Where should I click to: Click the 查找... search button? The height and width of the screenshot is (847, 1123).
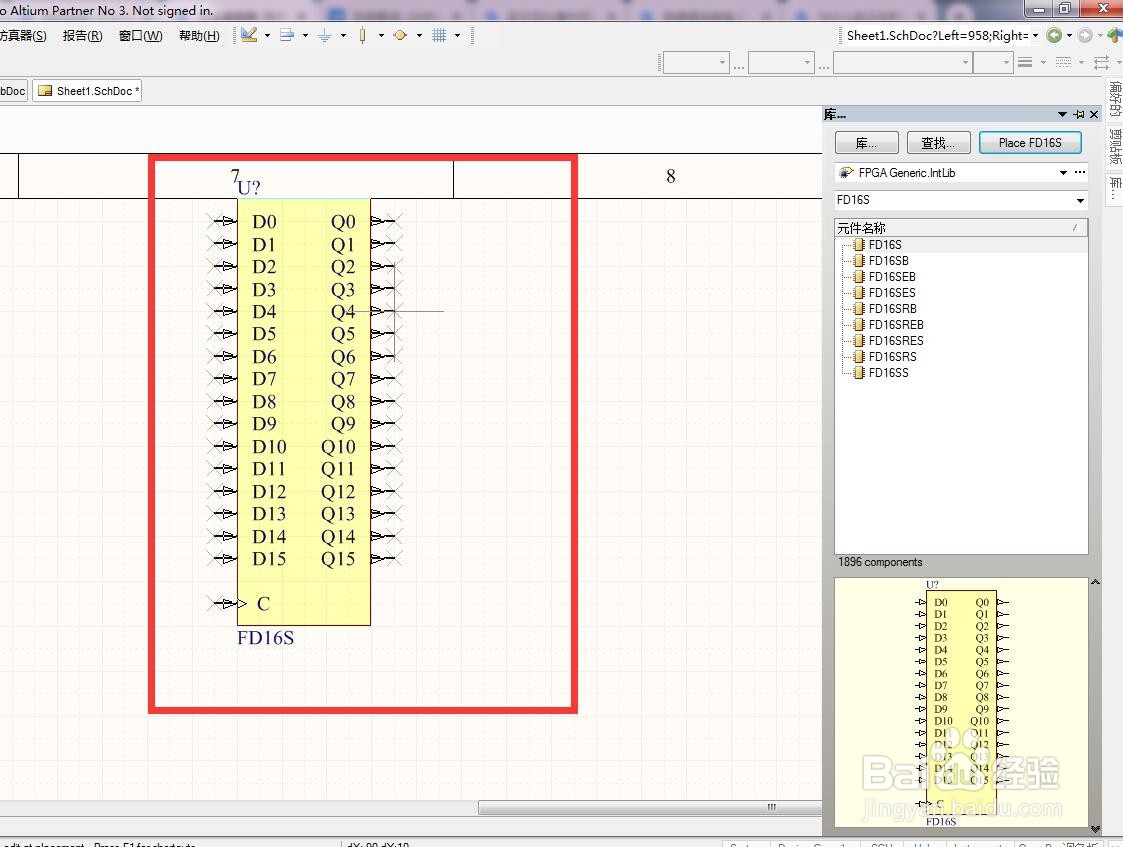(x=938, y=142)
